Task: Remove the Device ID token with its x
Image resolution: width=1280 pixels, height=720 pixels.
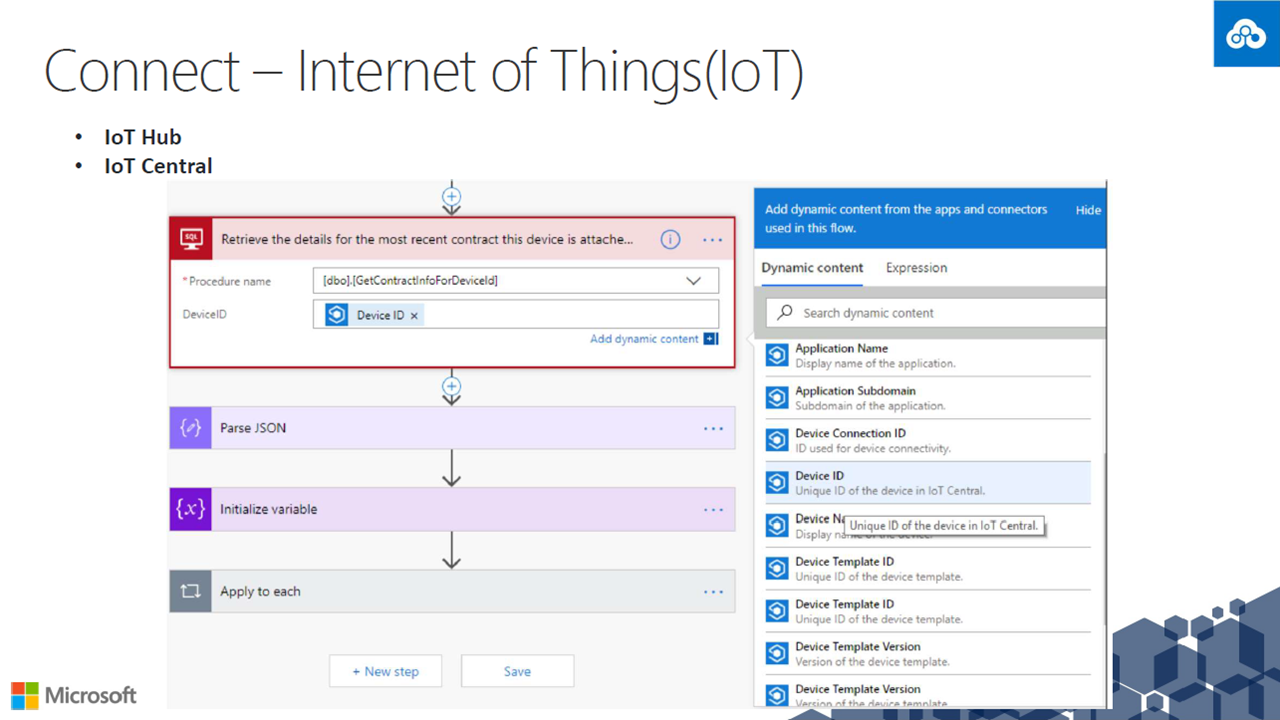Action: pyautogui.click(x=414, y=315)
